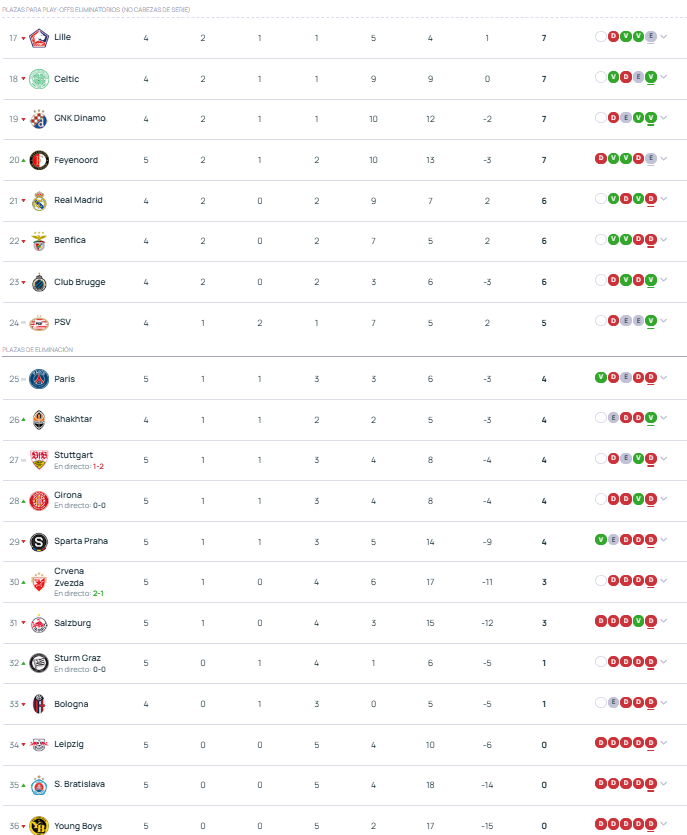Click the Celtic club crest
687x835 pixels.
[x=39, y=79]
